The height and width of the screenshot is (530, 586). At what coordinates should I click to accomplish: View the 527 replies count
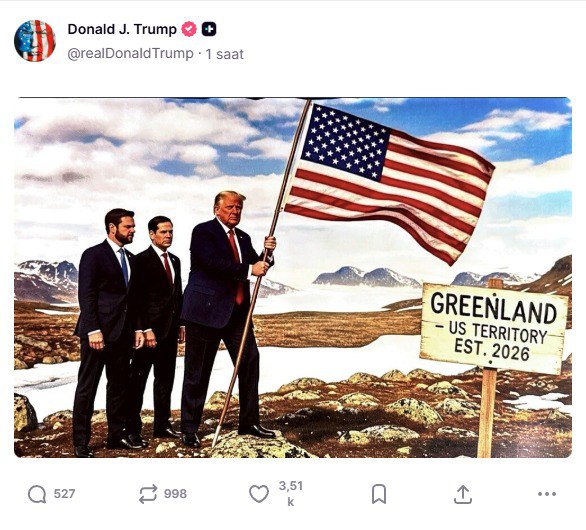pos(64,494)
